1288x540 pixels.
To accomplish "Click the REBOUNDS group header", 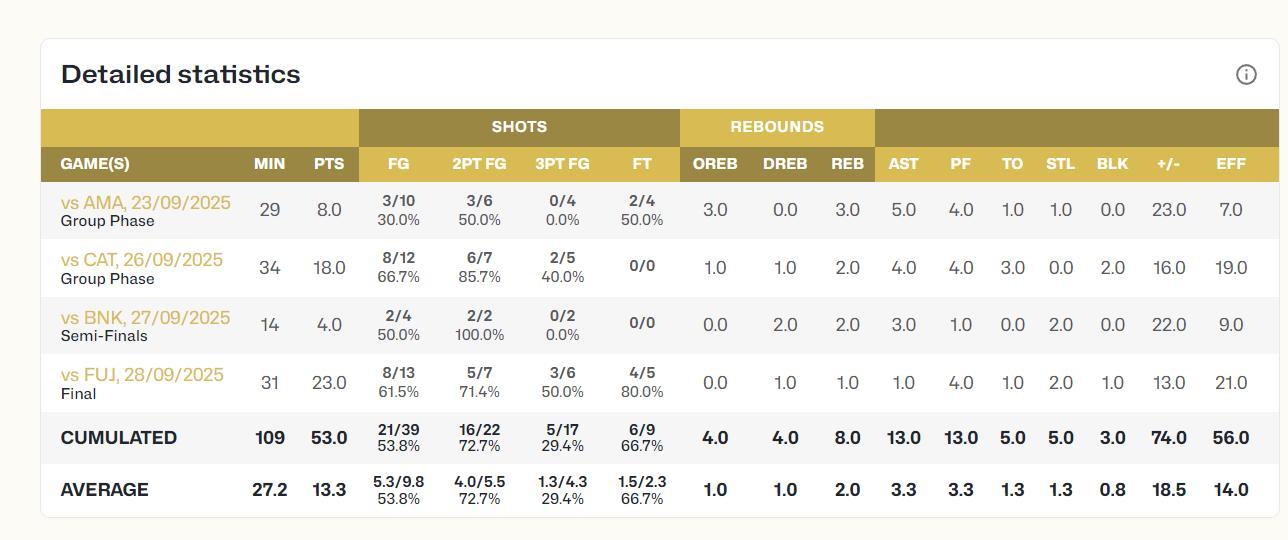I will 777,127.
